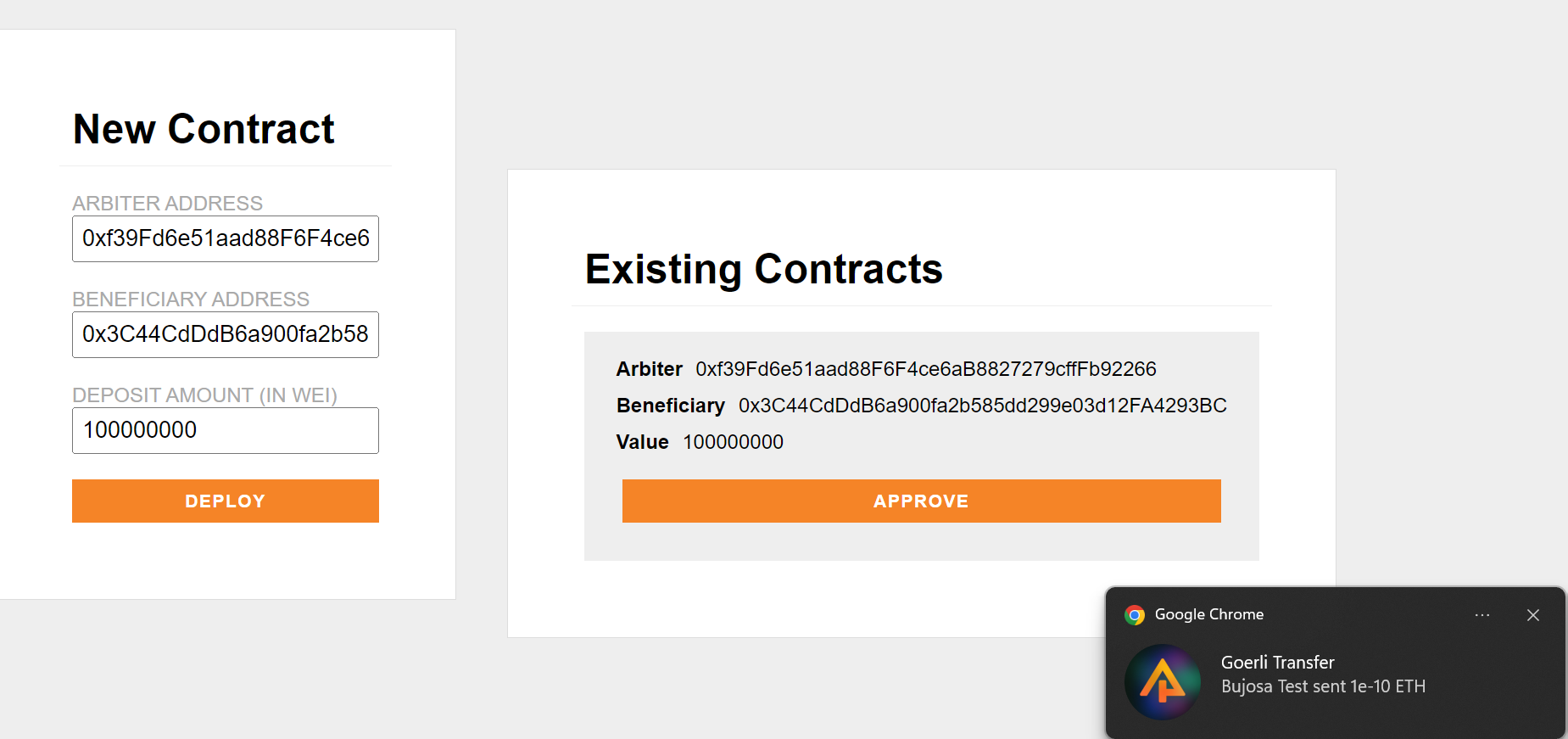This screenshot has width=1568, height=739.
Task: Click the Google Chrome icon in the notification
Action: tap(1135, 614)
